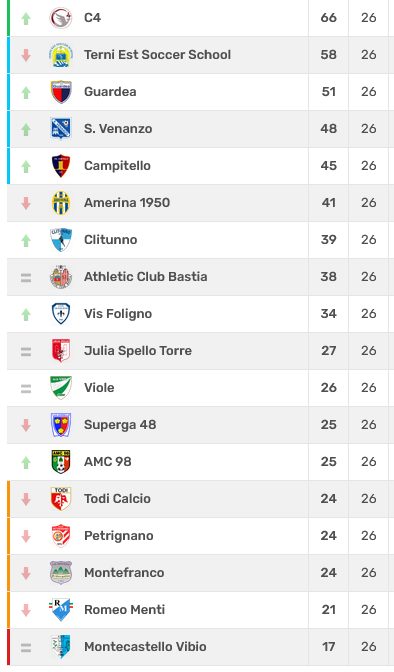Screen dimensions: 394x672
Task: Select the Vis Foligno shield icon
Action: pyautogui.click(x=60, y=314)
